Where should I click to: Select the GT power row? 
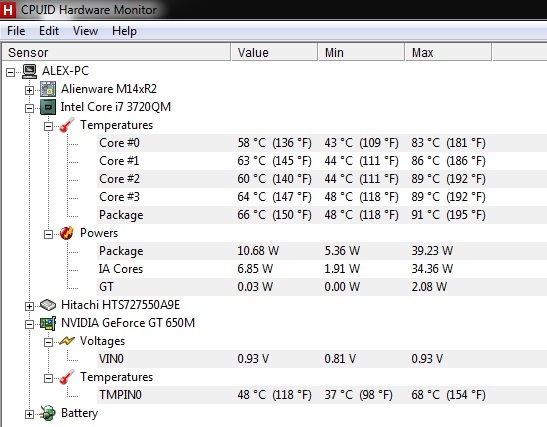point(322,287)
